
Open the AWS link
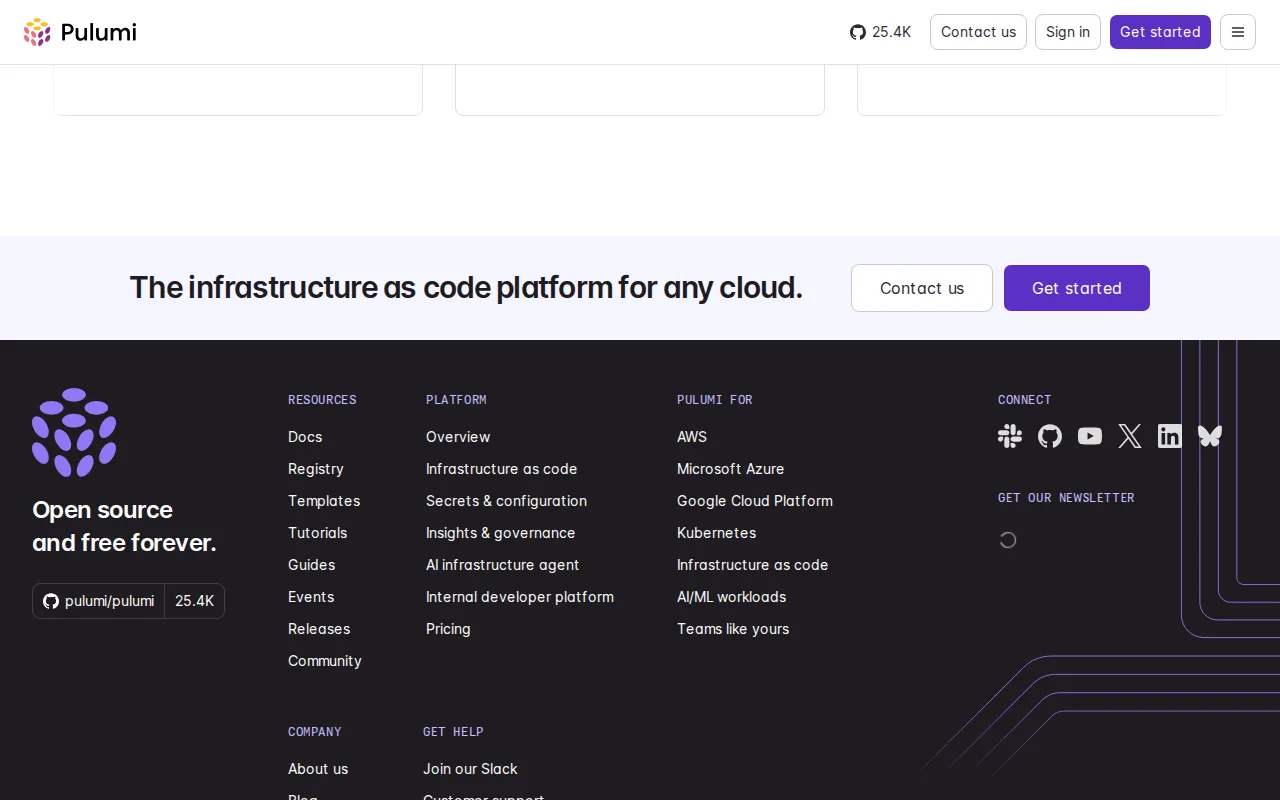coord(692,437)
